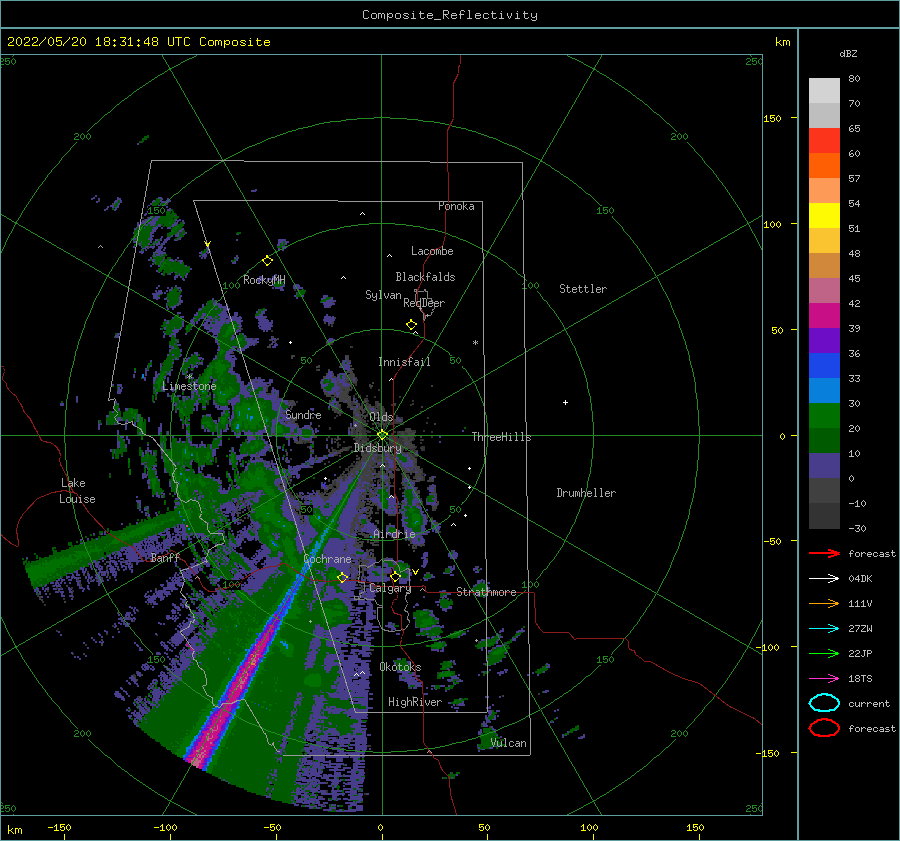Click the Didsbury label

pos(377,448)
